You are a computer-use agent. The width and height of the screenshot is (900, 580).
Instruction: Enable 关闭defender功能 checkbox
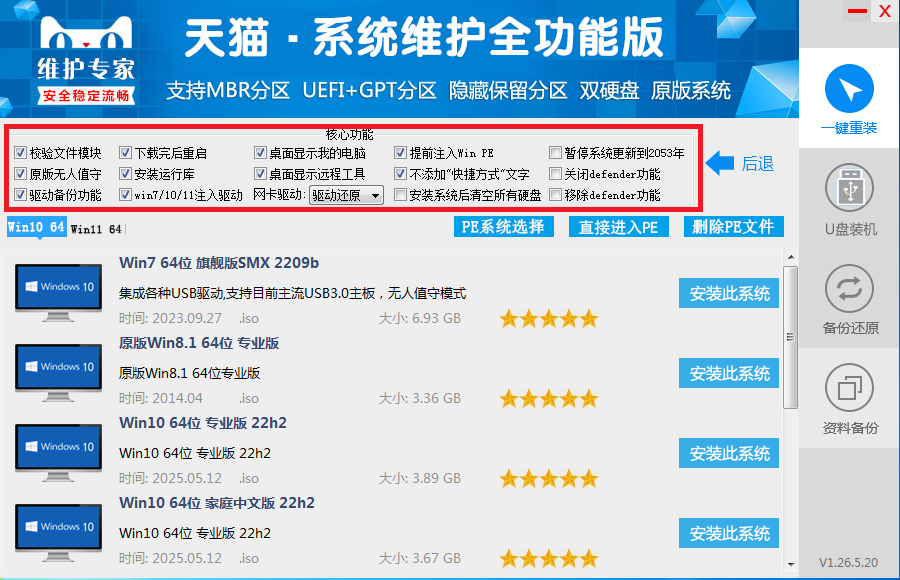click(555, 173)
